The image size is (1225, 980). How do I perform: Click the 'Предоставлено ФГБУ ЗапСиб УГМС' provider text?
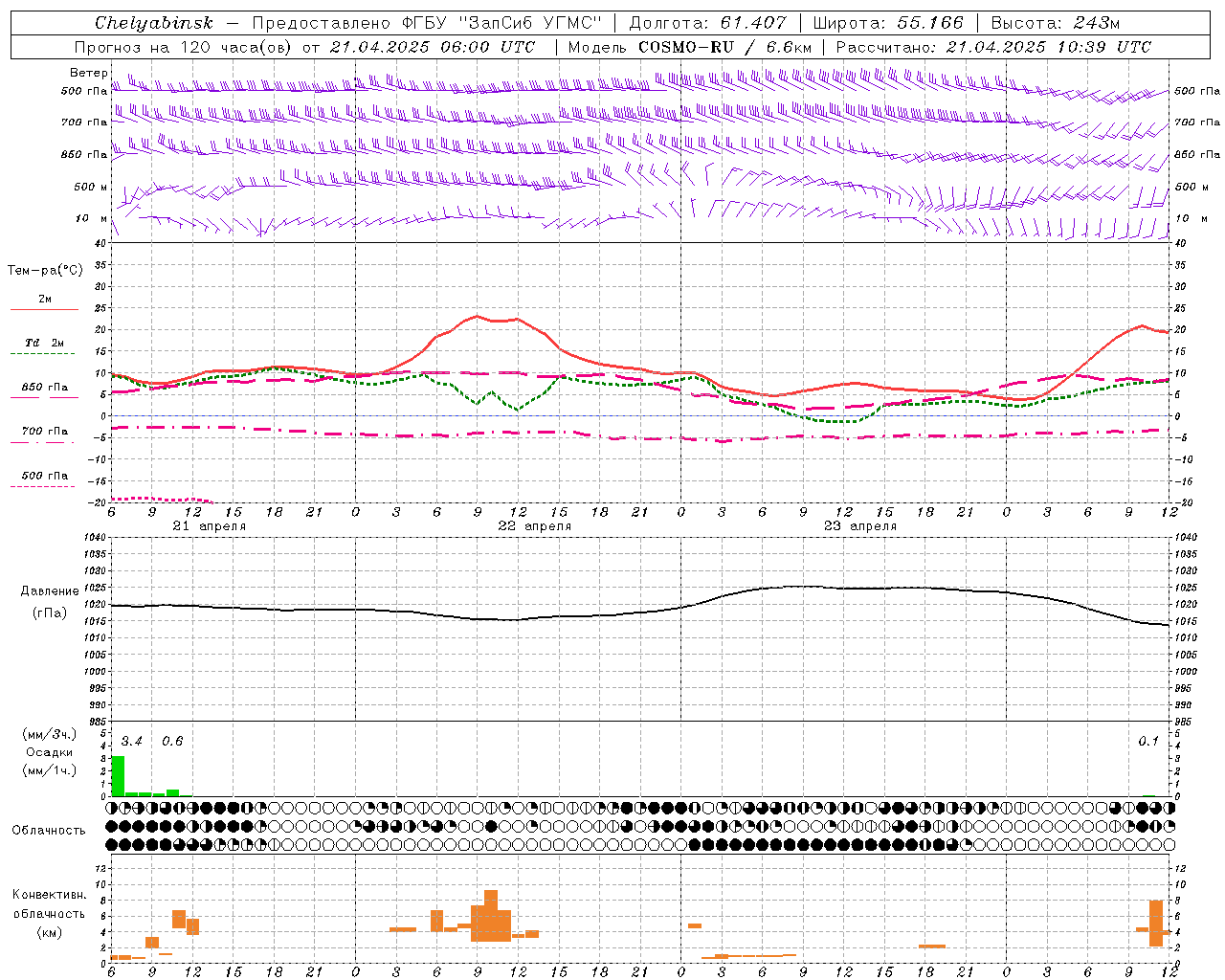click(426, 23)
